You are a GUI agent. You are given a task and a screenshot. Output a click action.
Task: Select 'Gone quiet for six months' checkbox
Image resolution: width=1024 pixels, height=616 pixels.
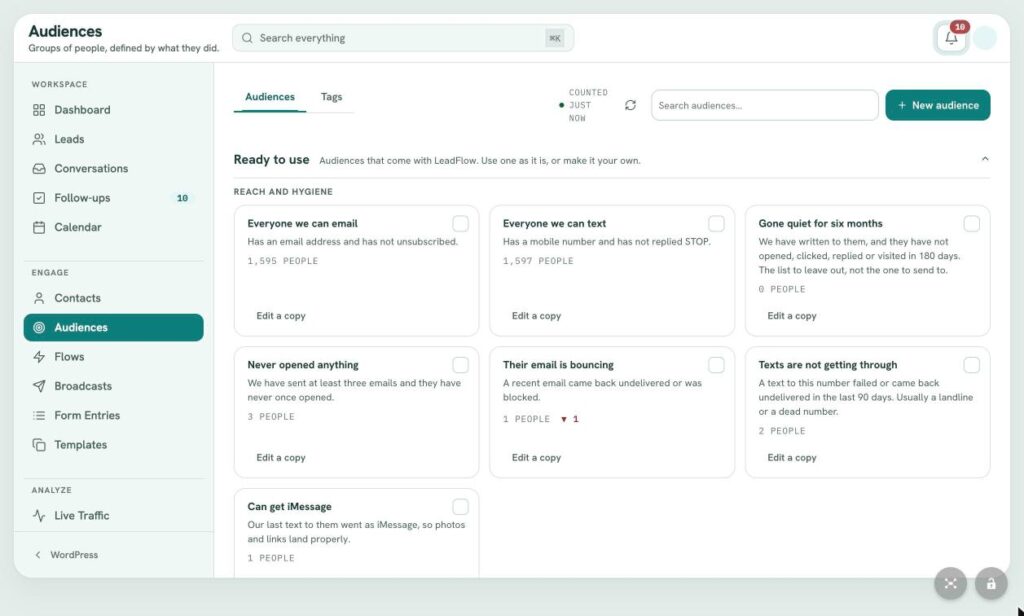971,223
